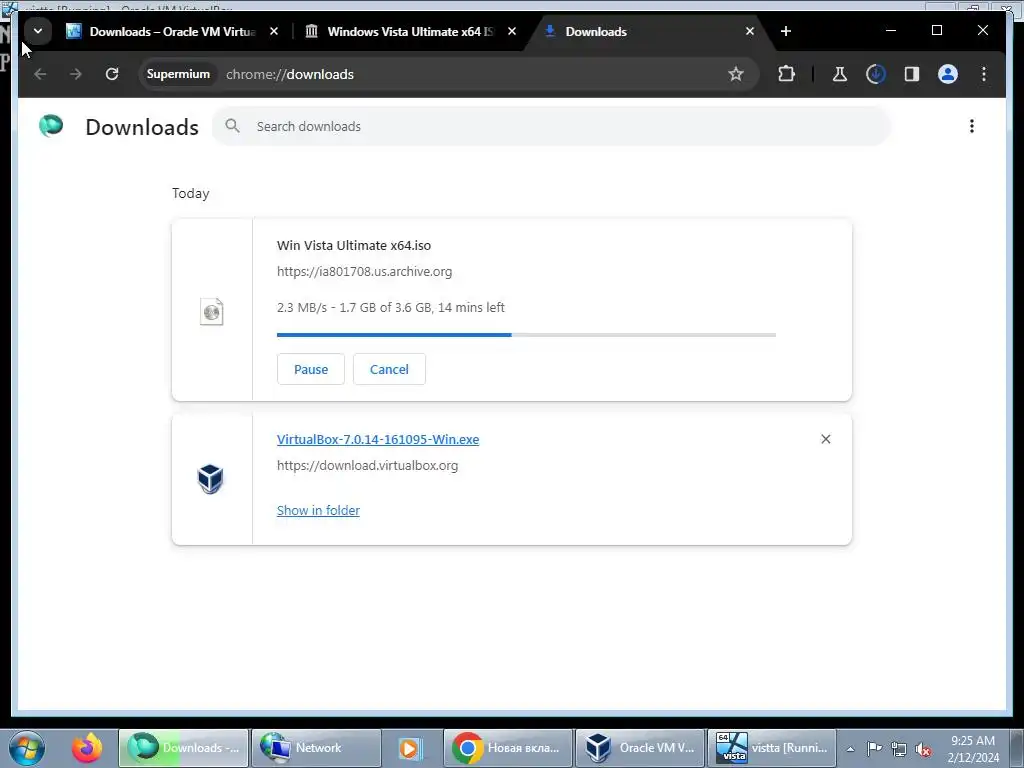This screenshot has height=768, width=1024.
Task: Show the VirtualBox installer in folder
Action: (318, 510)
